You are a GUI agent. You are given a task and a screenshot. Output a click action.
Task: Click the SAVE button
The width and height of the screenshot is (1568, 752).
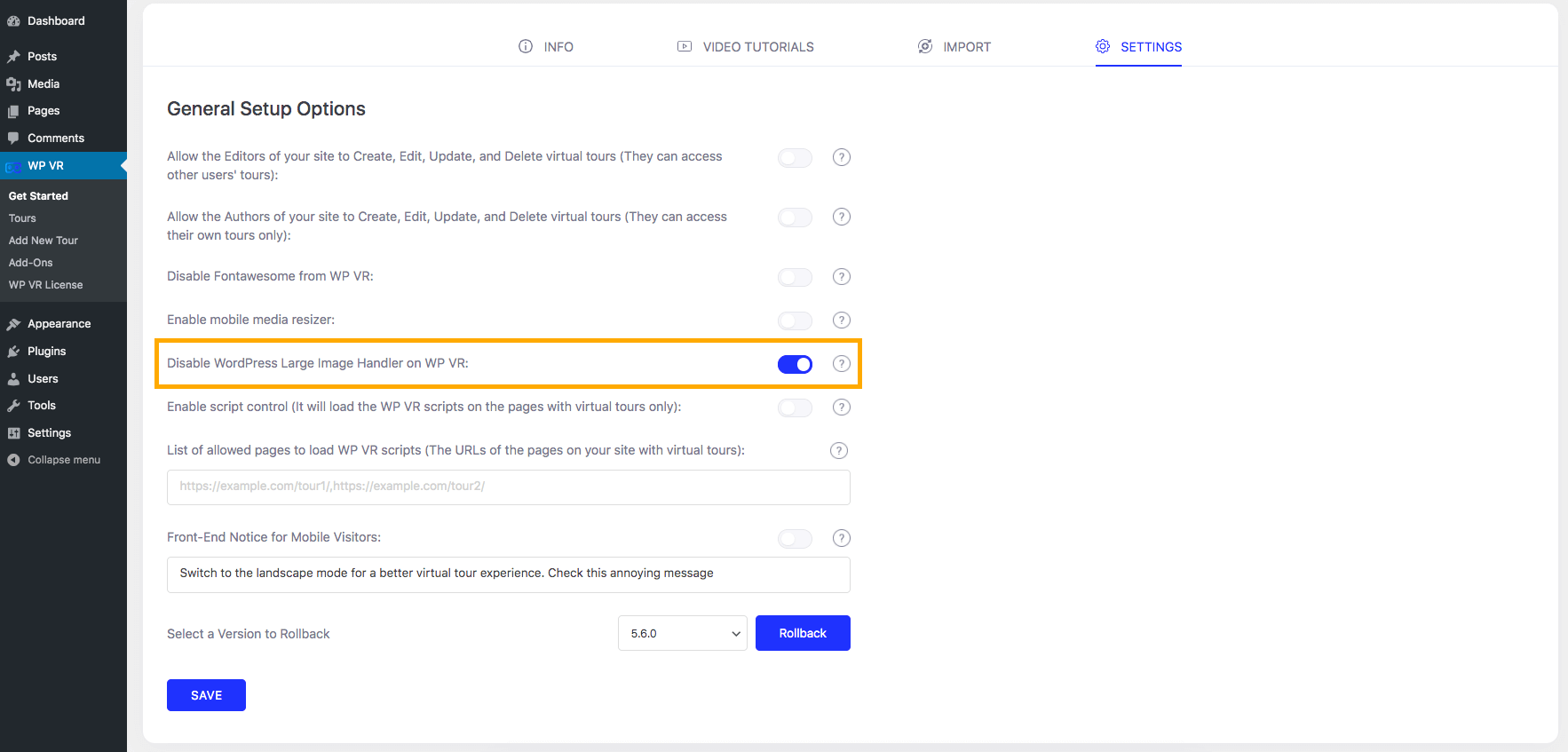click(x=206, y=695)
